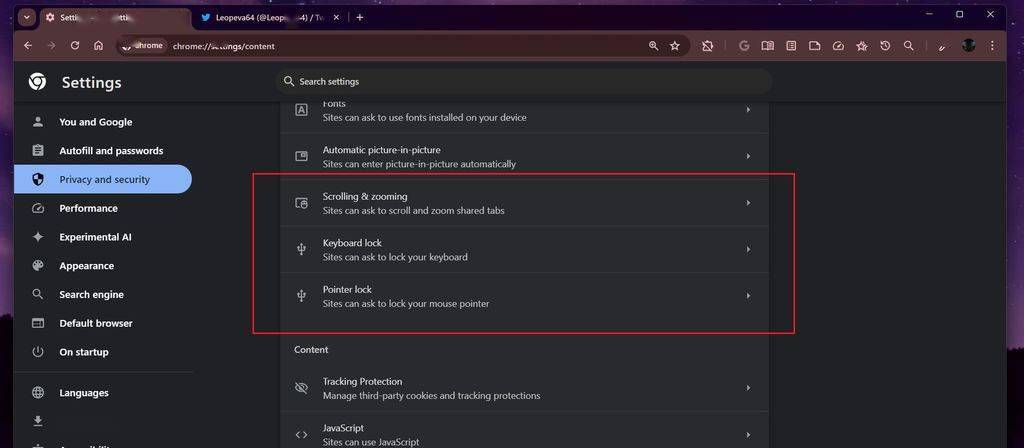
Task: Open the profile avatar menu
Action: [968, 45]
